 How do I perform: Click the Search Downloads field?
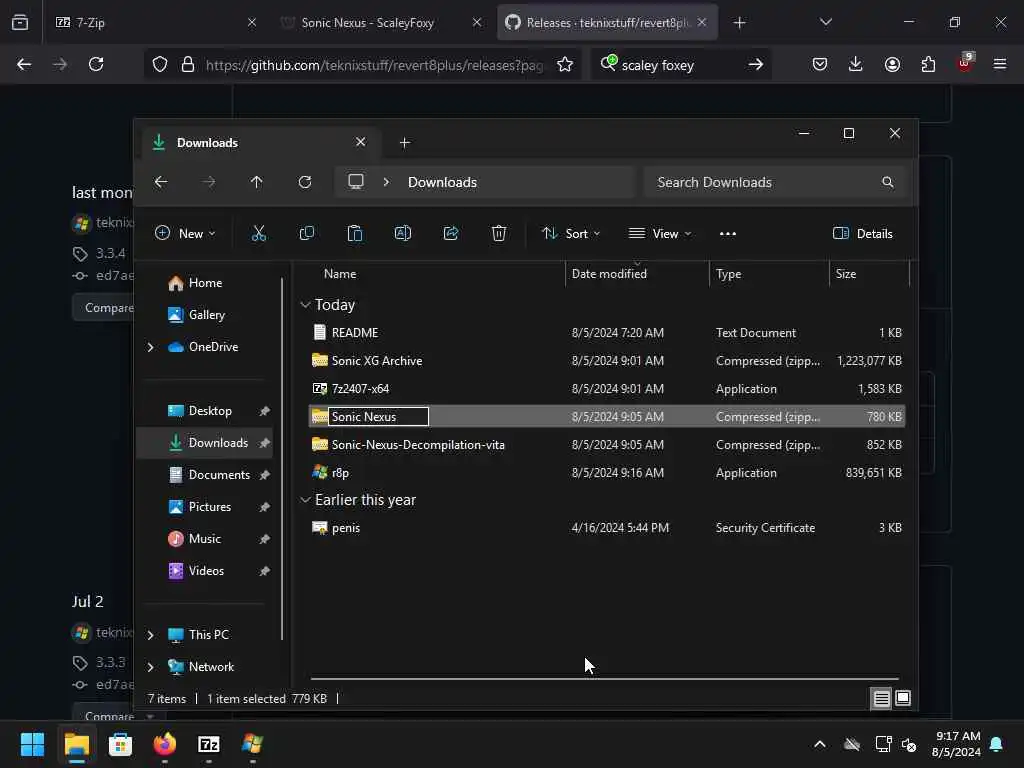pyautogui.click(x=775, y=182)
